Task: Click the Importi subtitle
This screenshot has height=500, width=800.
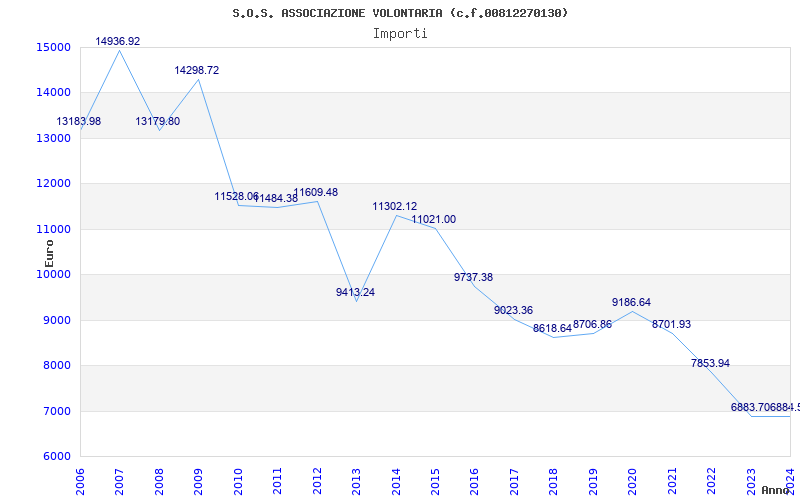Action: pos(400,34)
